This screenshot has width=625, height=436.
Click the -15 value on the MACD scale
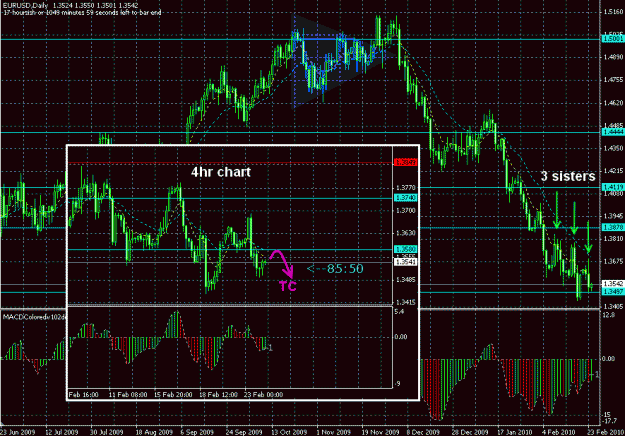(x=608, y=415)
